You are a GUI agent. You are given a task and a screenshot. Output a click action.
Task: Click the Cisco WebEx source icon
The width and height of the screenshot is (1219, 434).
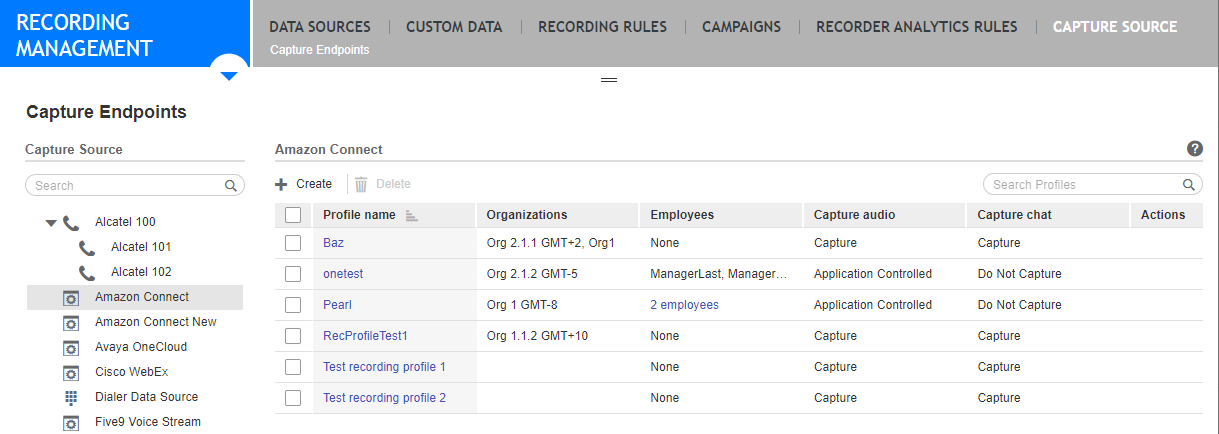71,372
